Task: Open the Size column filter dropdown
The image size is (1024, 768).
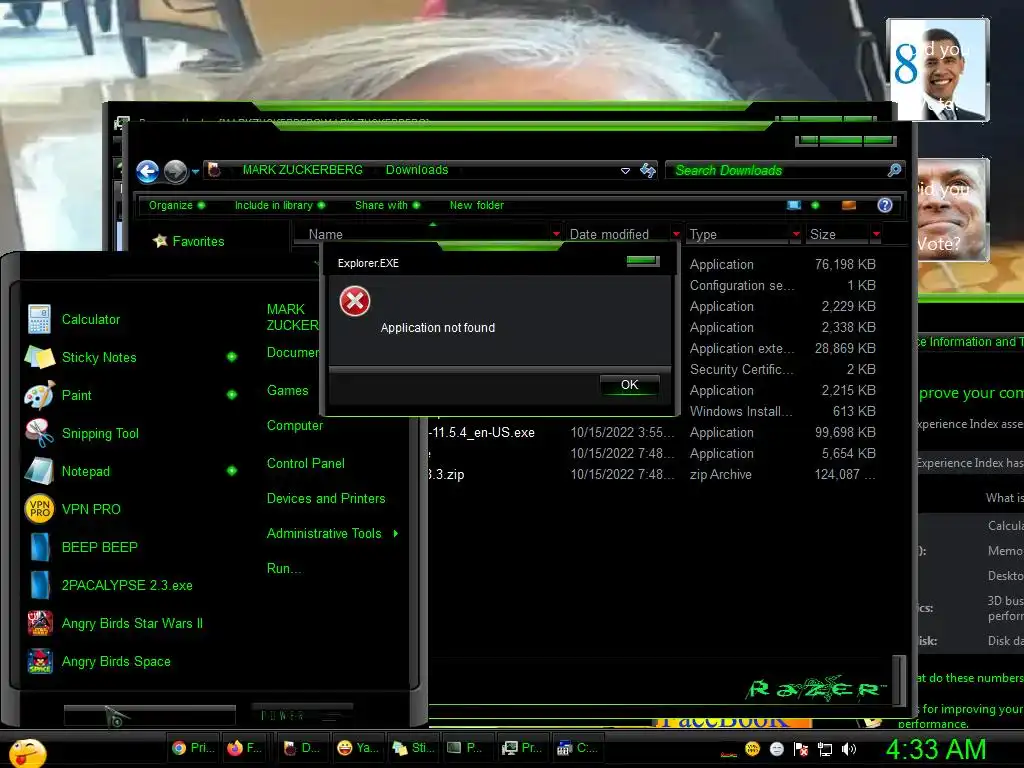Action: (876, 234)
